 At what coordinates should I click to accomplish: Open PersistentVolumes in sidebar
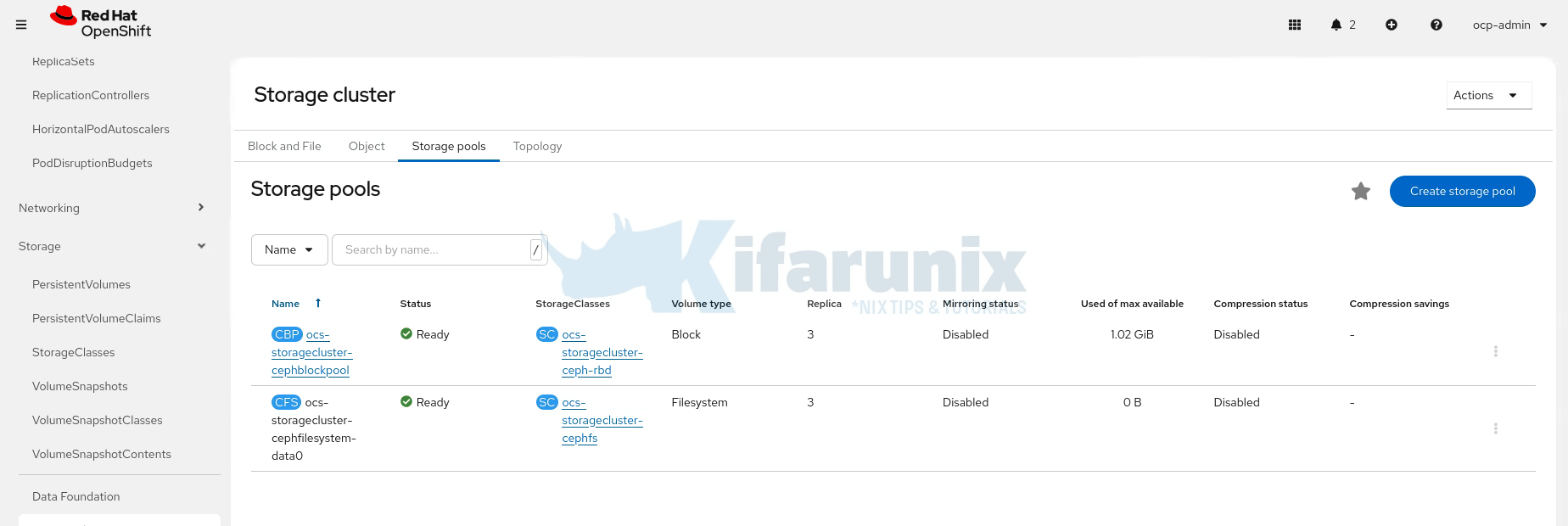coord(81,284)
